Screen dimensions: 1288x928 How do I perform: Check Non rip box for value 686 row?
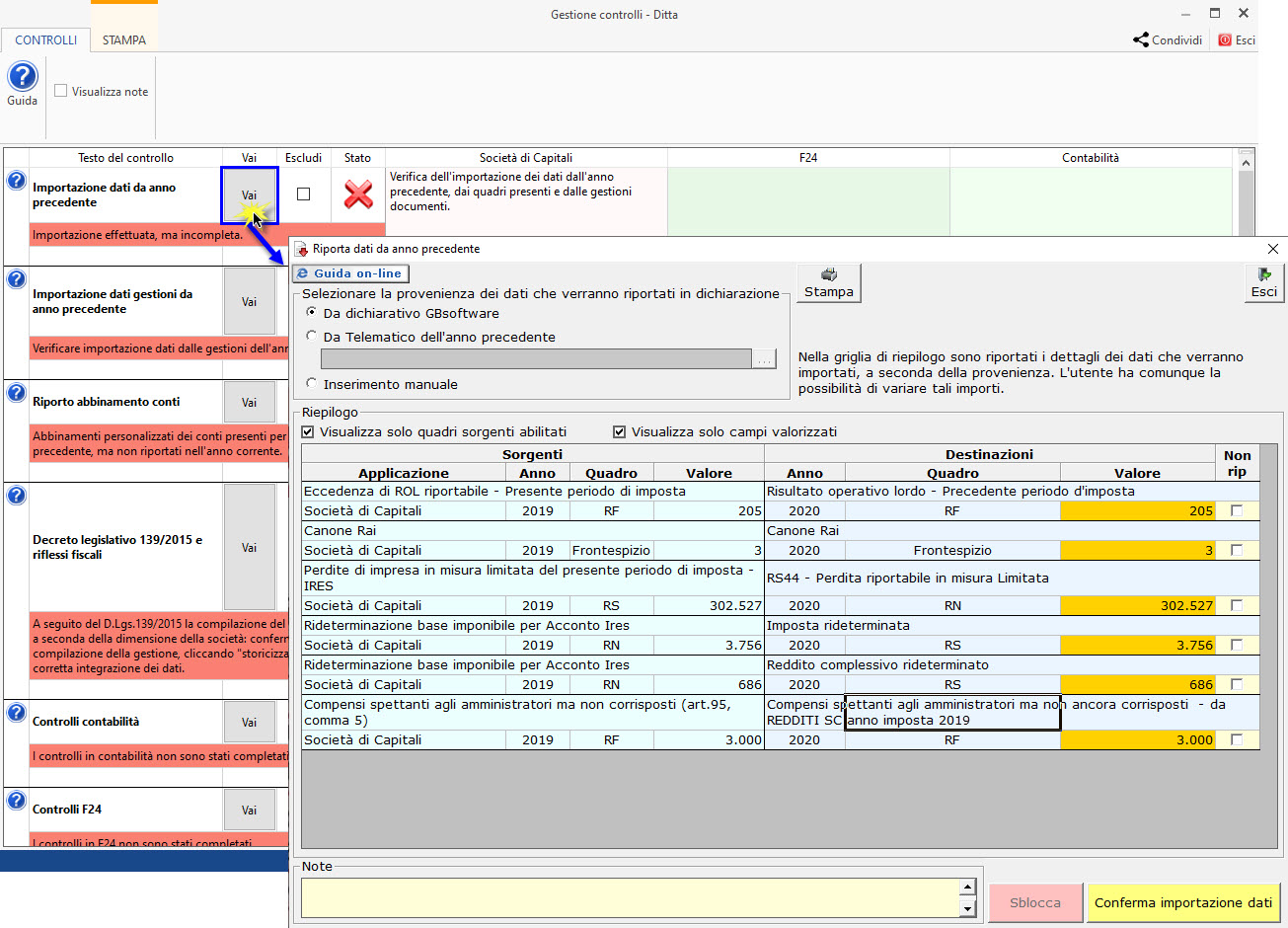coord(1237,684)
